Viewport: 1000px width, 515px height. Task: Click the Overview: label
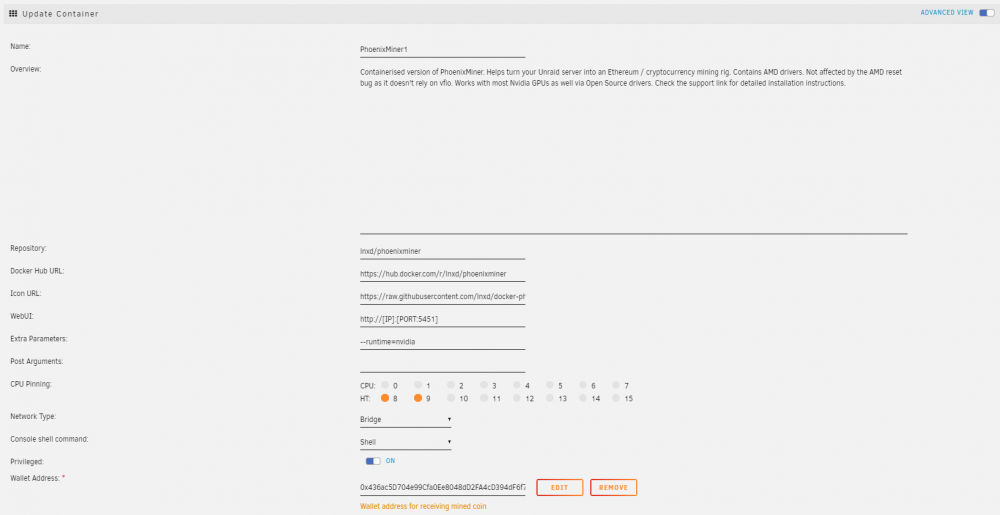(x=26, y=69)
